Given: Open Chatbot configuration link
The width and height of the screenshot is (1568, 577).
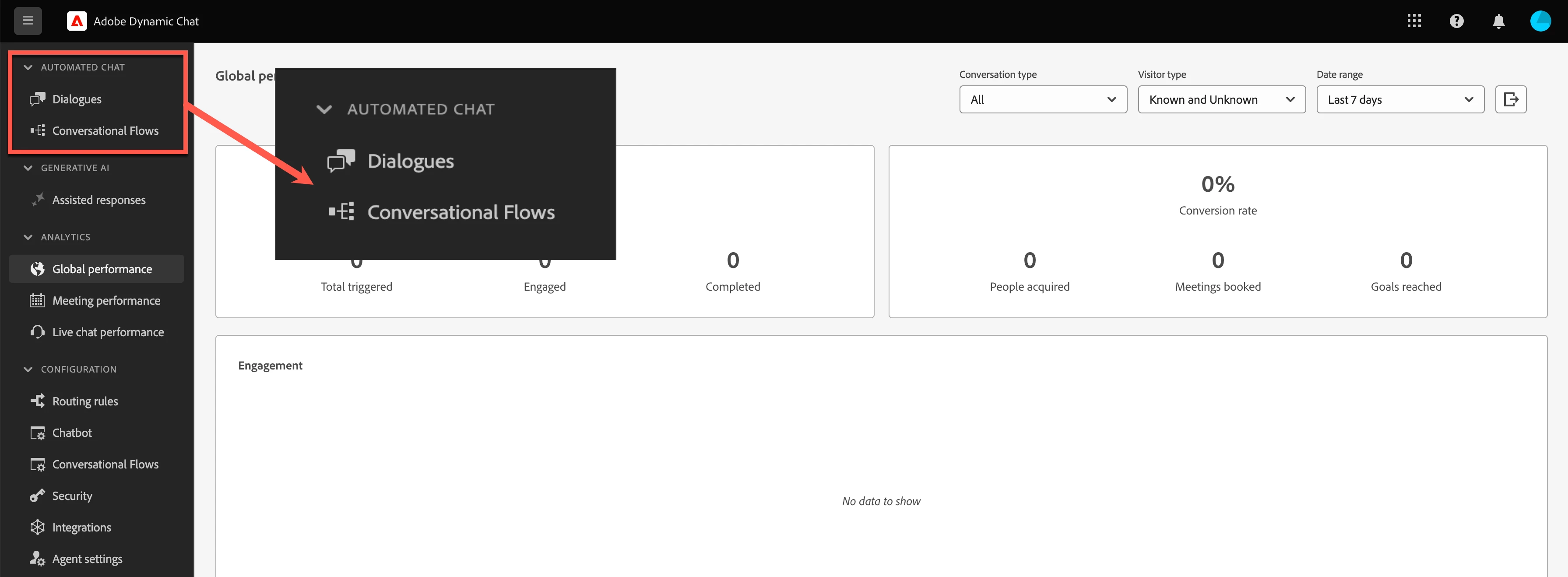Looking at the screenshot, I should [72, 433].
